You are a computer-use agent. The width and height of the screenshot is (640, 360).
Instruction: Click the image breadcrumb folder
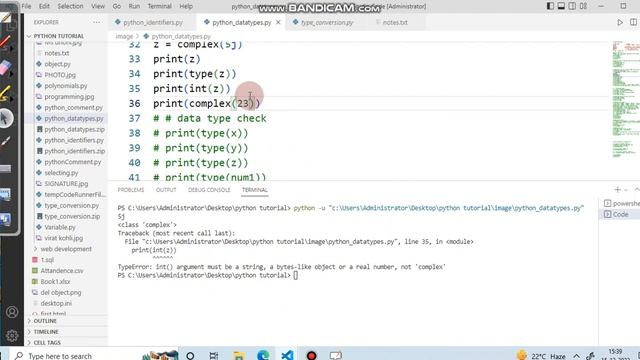tap(124, 36)
